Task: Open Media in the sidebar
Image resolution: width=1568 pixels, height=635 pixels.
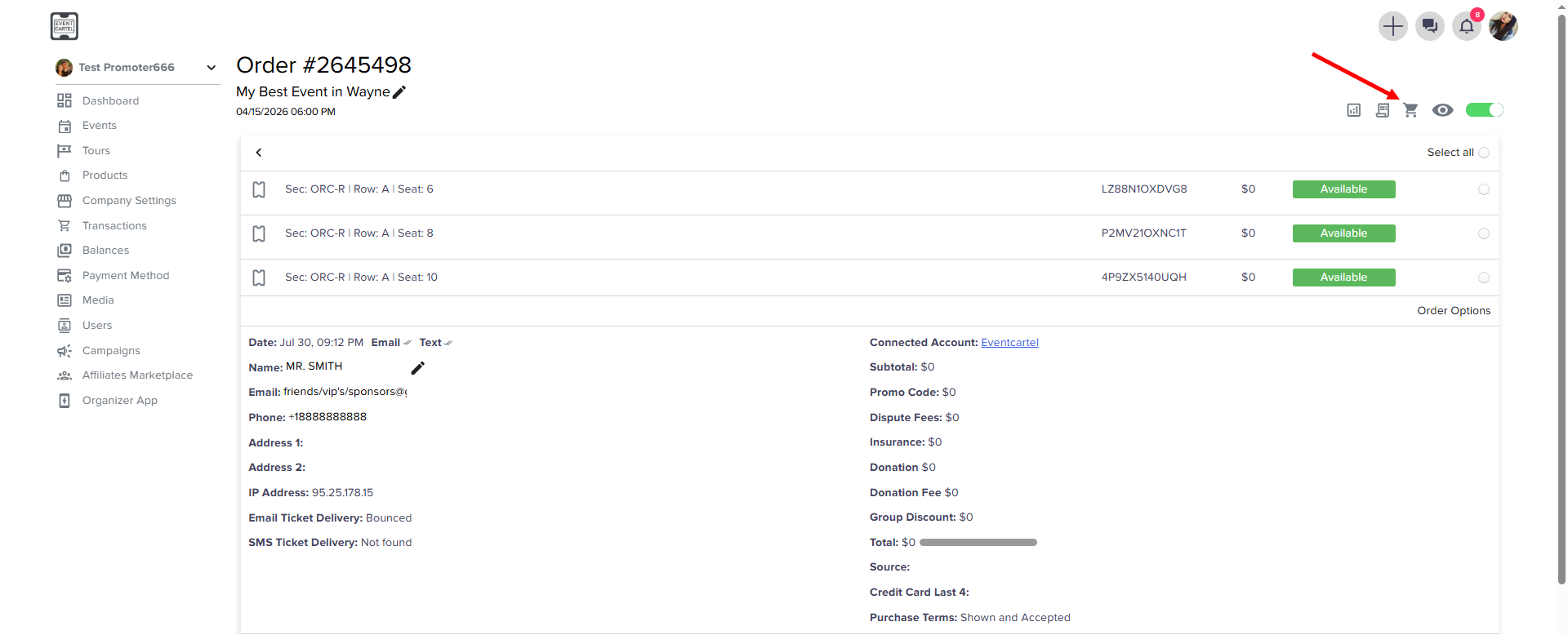Action: pos(98,300)
